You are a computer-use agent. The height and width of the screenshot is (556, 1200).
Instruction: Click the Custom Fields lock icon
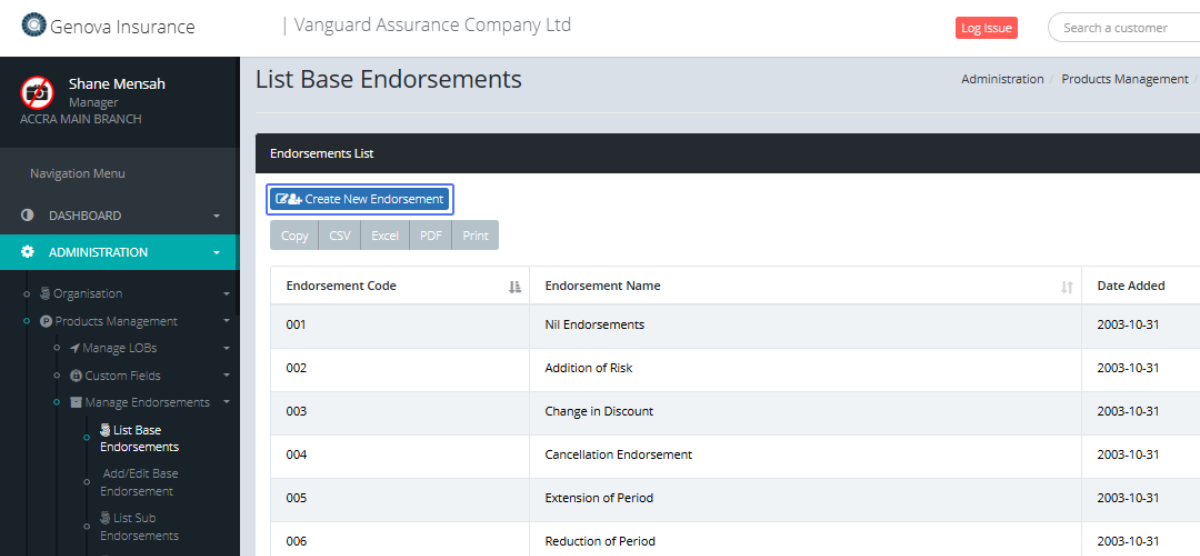[x=76, y=376]
